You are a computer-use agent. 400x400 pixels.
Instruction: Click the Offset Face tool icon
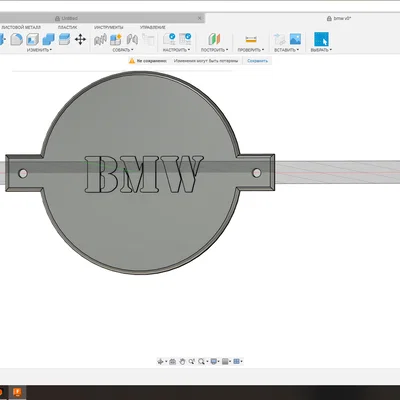tap(64, 39)
